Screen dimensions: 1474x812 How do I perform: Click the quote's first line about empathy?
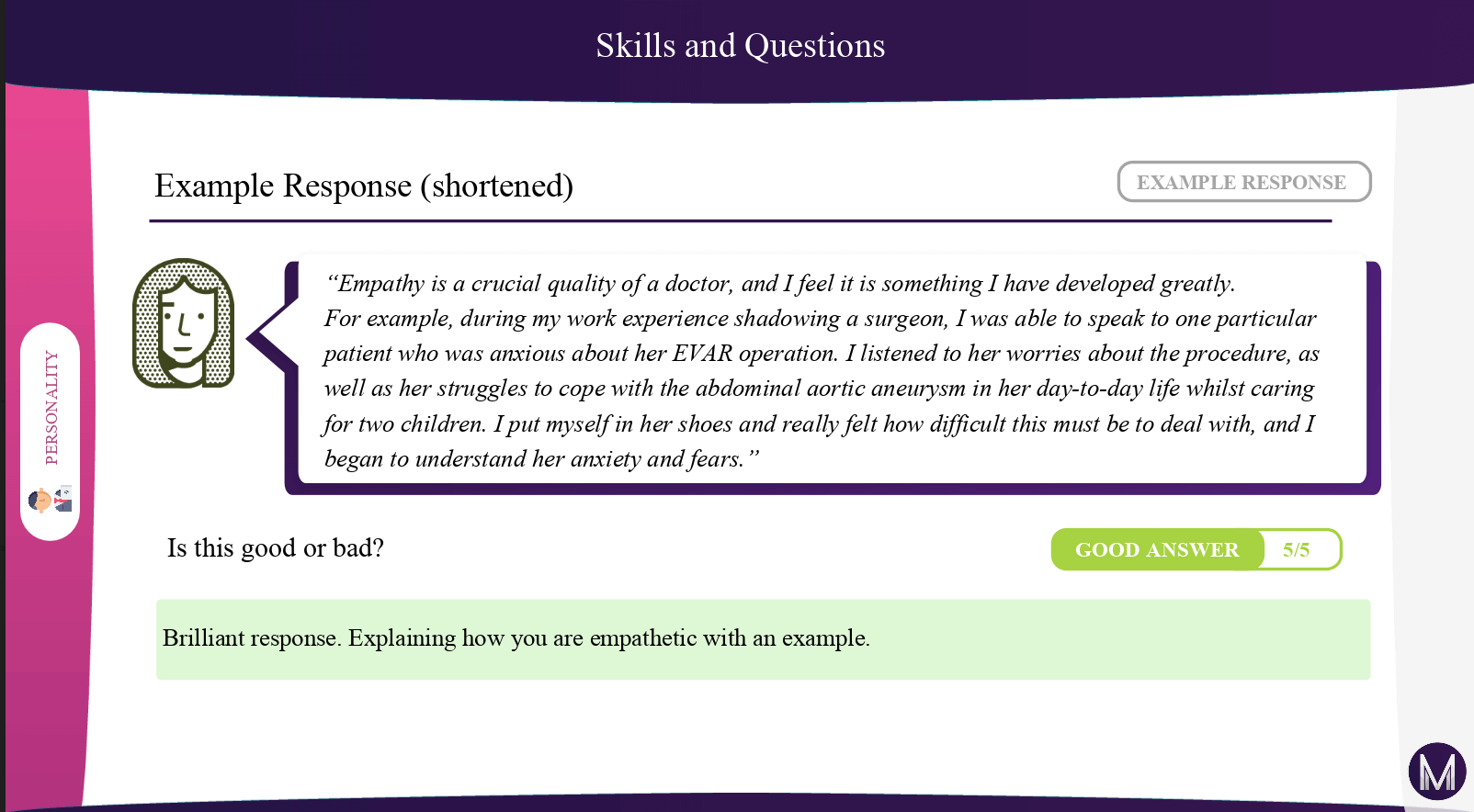[x=781, y=284]
